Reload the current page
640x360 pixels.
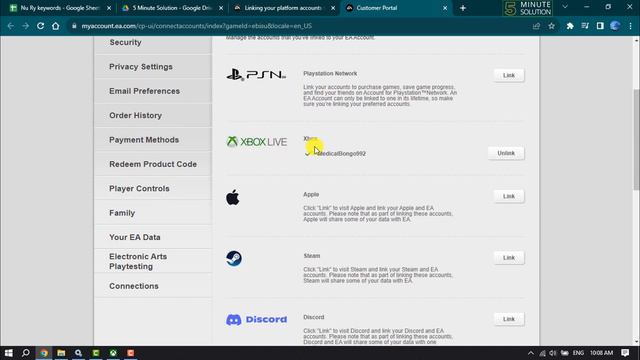[40, 26]
